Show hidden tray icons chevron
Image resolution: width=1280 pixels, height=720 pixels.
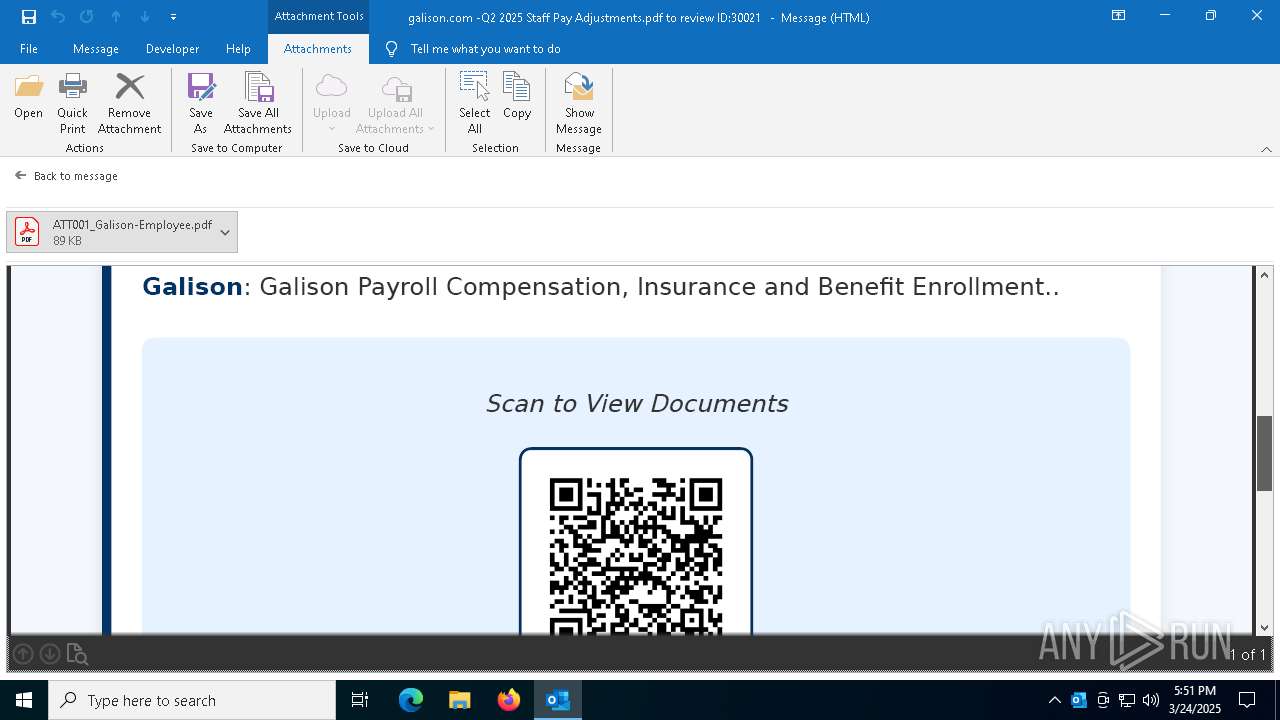pyautogui.click(x=1055, y=700)
